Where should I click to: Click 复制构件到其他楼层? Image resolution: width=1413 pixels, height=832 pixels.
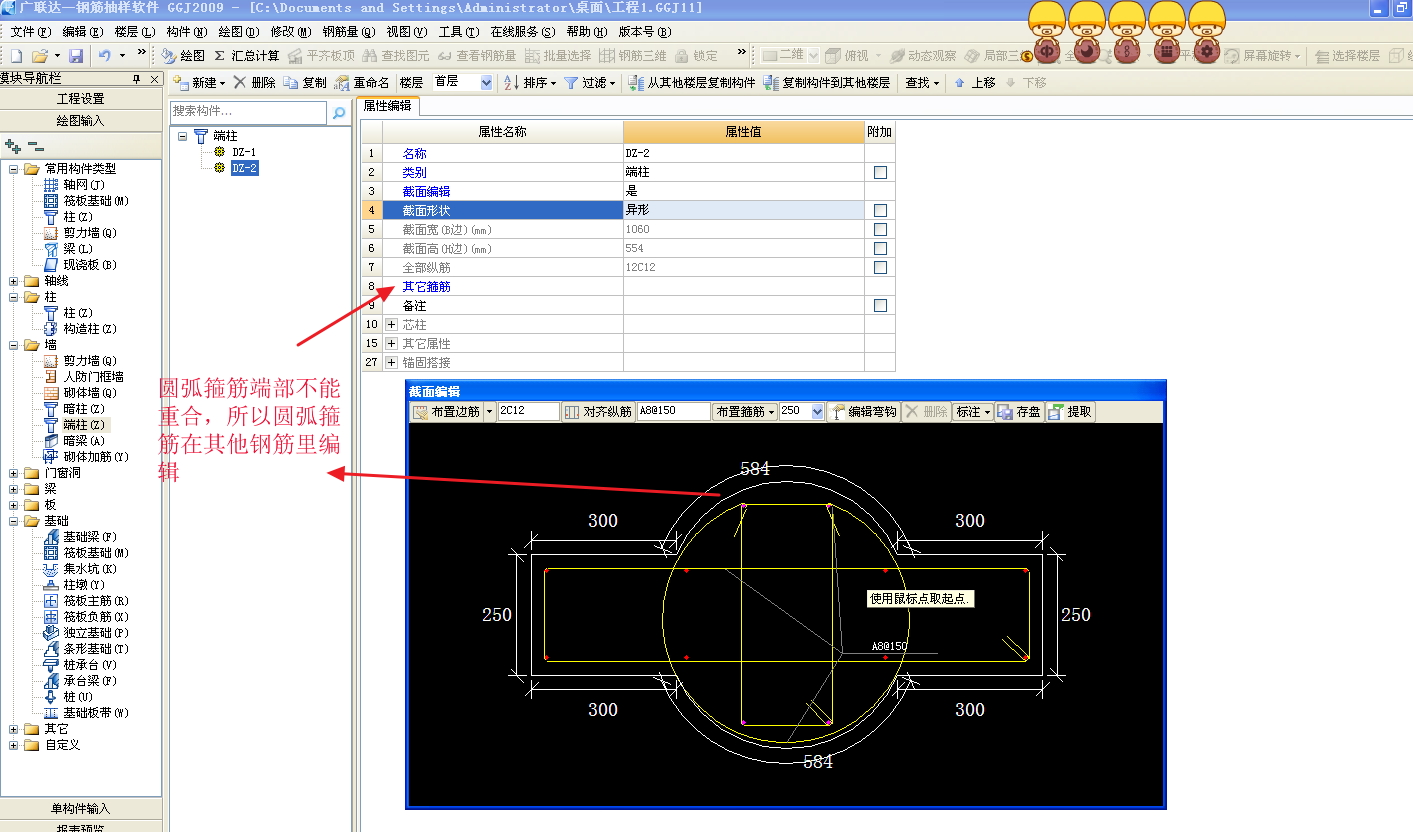(x=827, y=83)
